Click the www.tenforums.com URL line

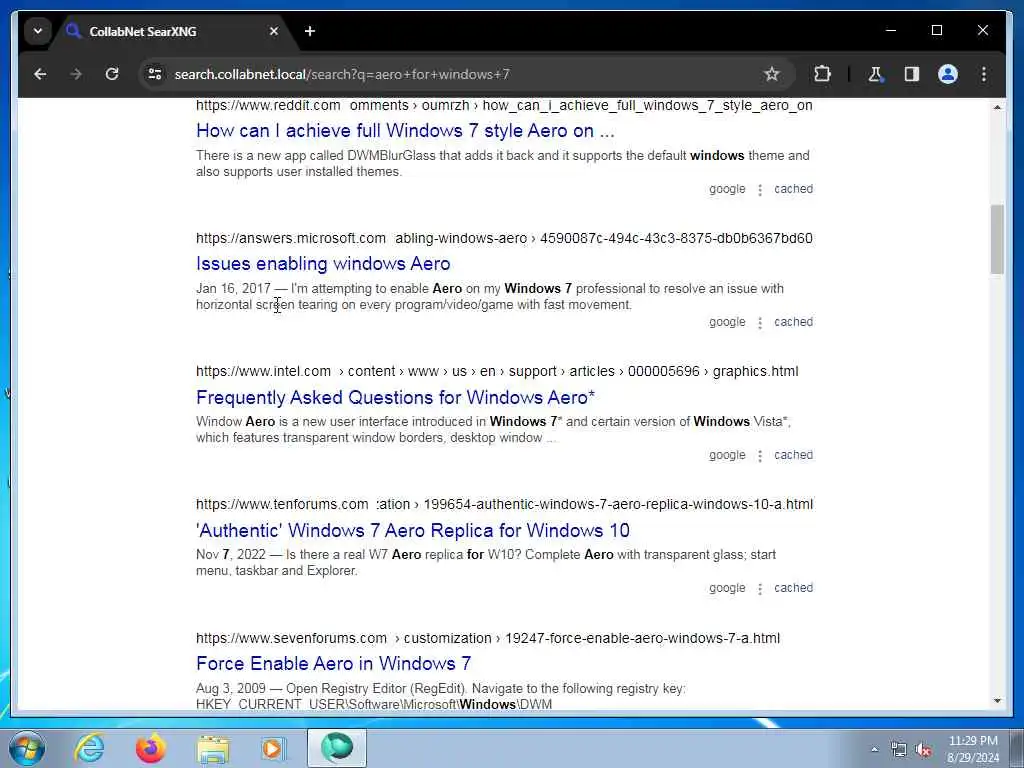click(504, 505)
